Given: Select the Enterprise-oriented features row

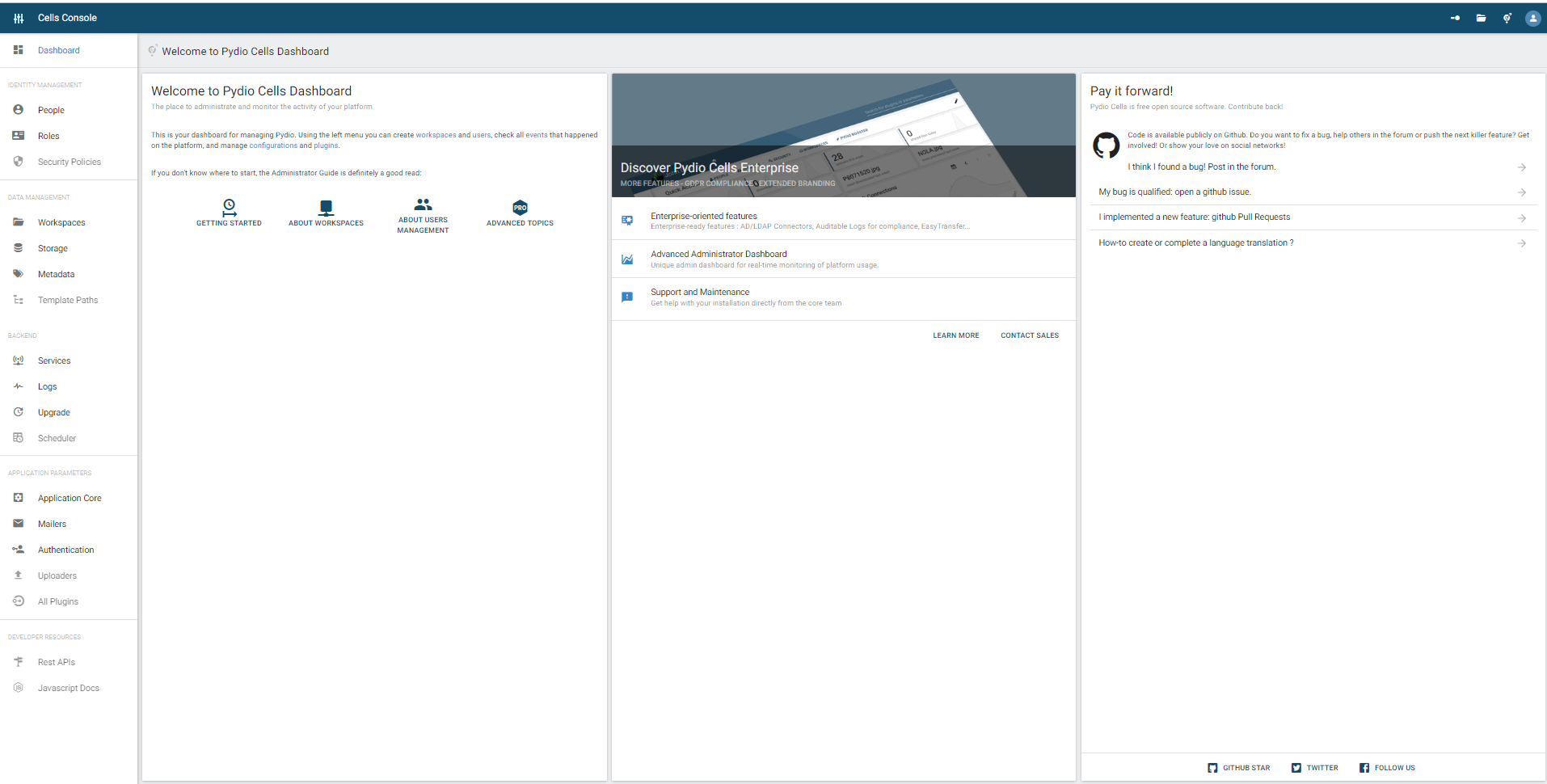Looking at the screenshot, I should click(x=843, y=221).
